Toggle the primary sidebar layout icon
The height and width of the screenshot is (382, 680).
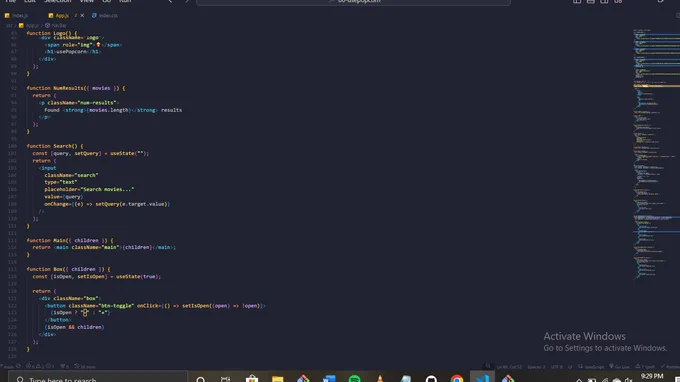(577, 2)
